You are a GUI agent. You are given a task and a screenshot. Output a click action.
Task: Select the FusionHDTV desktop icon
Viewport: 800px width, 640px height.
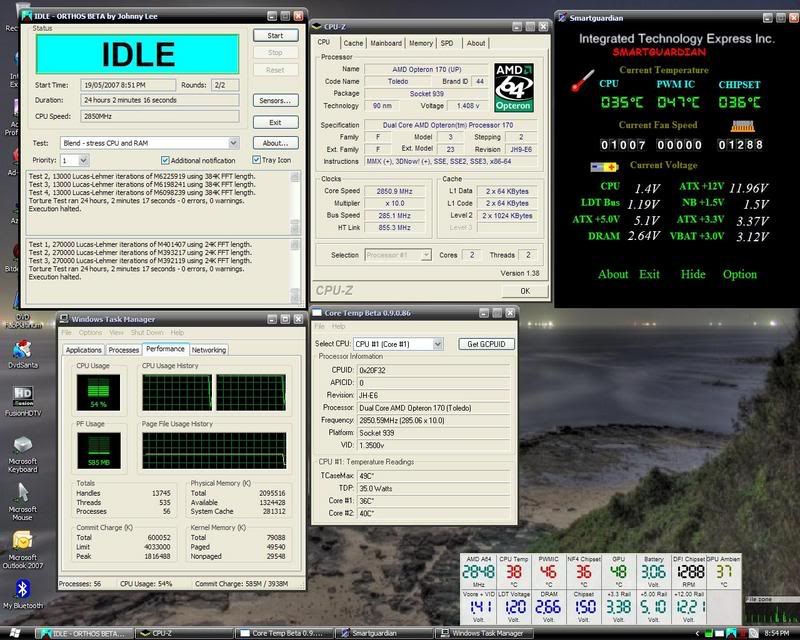(x=23, y=401)
